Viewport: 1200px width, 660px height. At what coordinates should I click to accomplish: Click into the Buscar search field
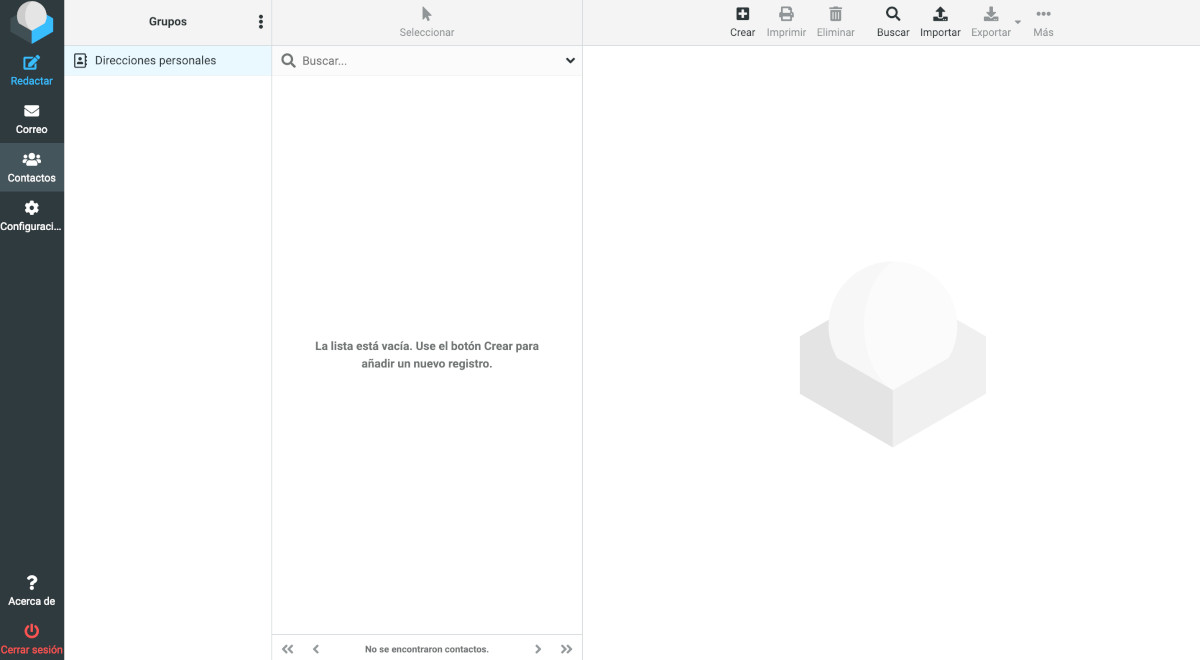pyautogui.click(x=428, y=61)
